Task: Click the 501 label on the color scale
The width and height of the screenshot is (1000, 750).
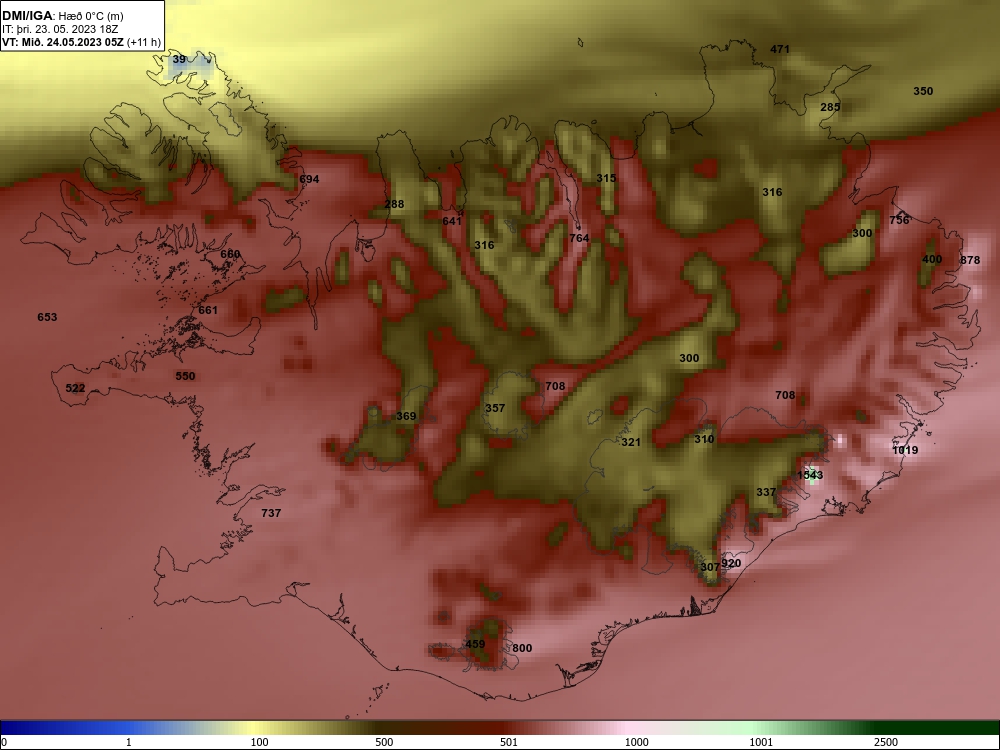Action: click(x=509, y=742)
